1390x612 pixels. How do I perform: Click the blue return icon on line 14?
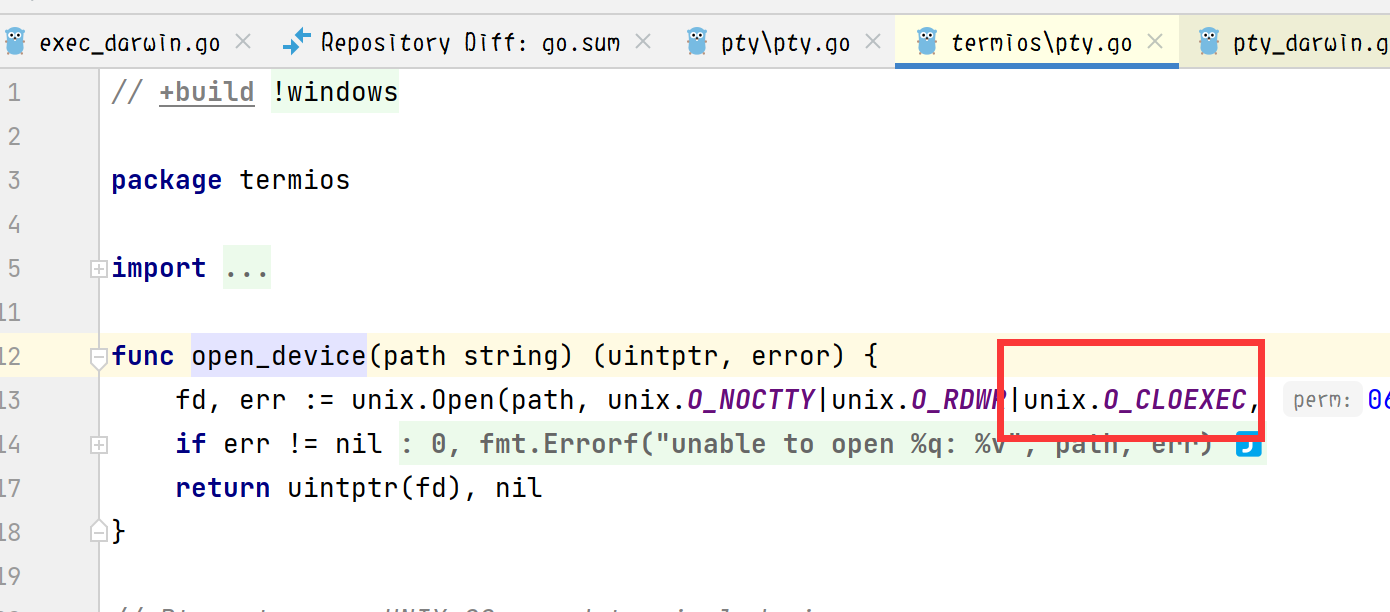pyautogui.click(x=1247, y=444)
